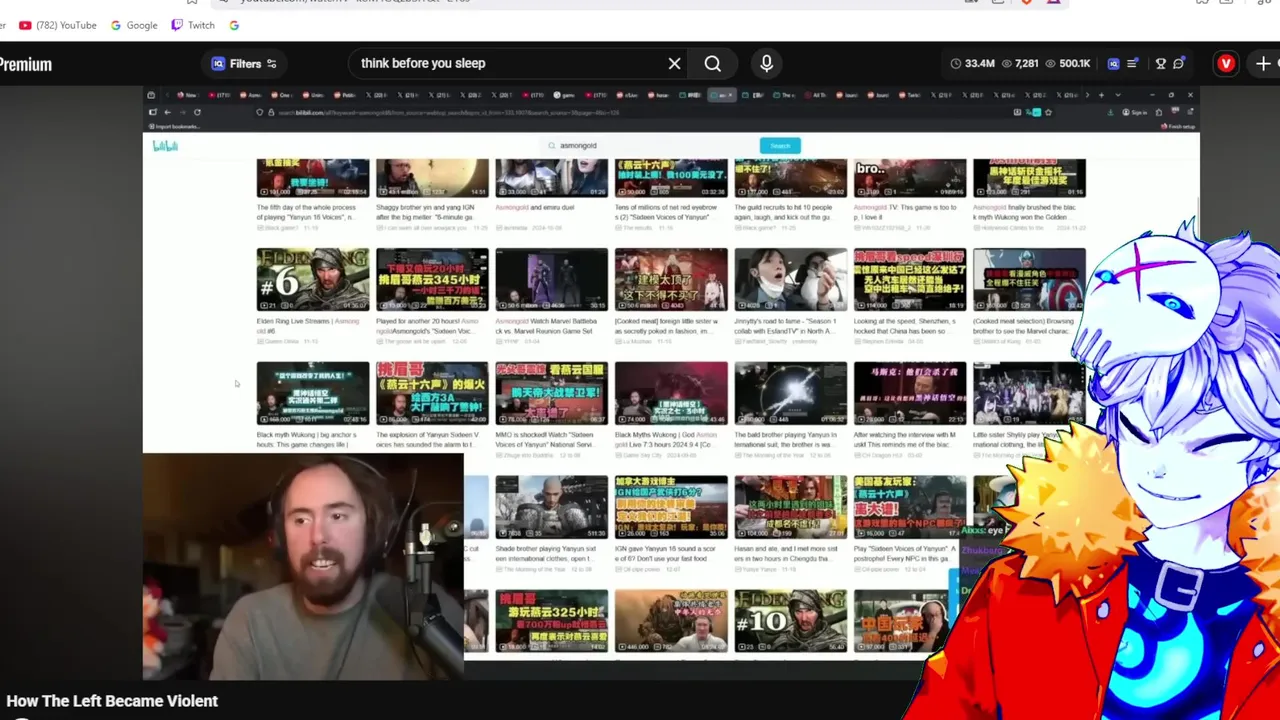Open the trophy icon in the top bar
Screen dimensions: 1280x720
coord(1161,64)
